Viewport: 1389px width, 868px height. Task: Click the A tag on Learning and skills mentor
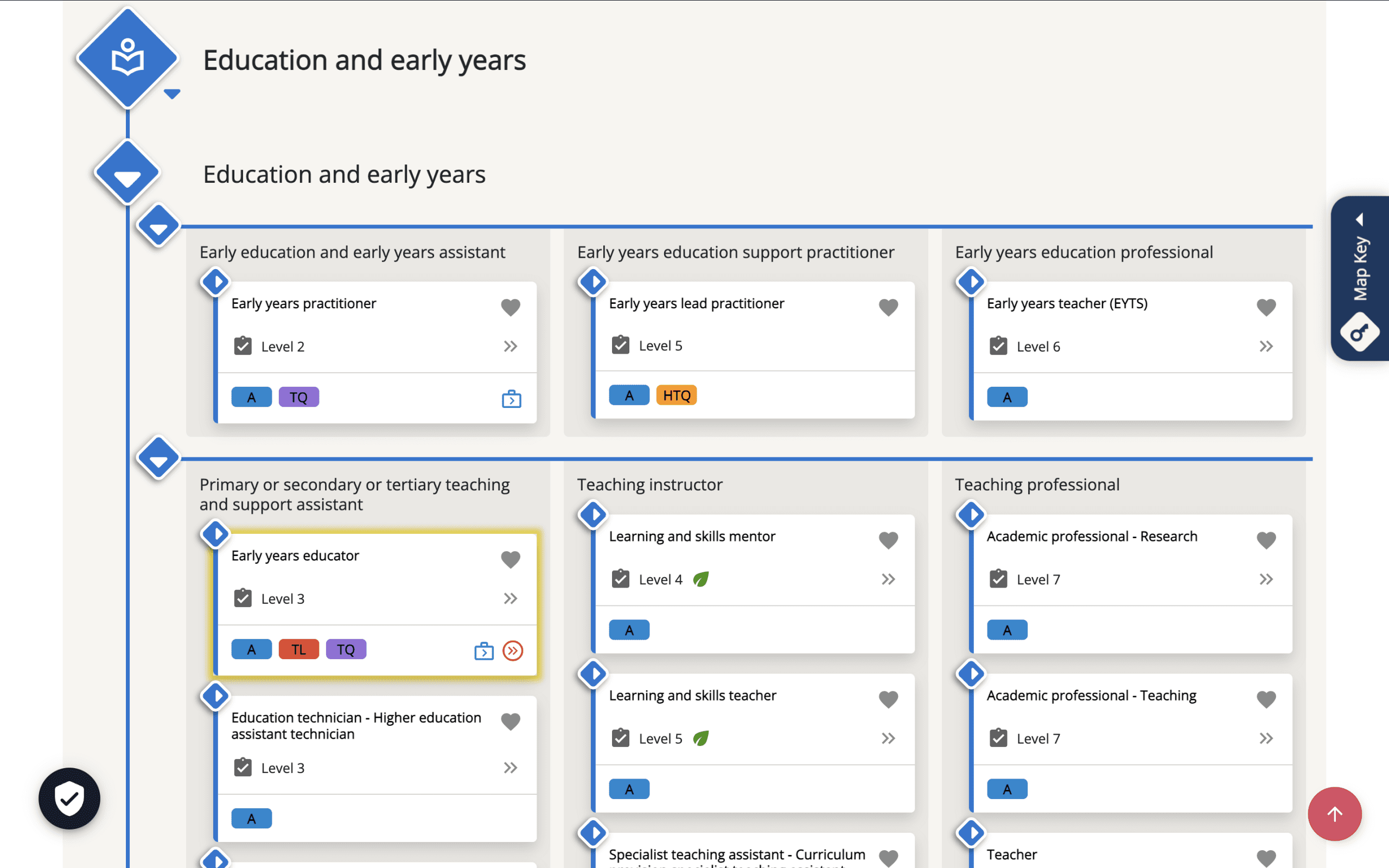(629, 630)
